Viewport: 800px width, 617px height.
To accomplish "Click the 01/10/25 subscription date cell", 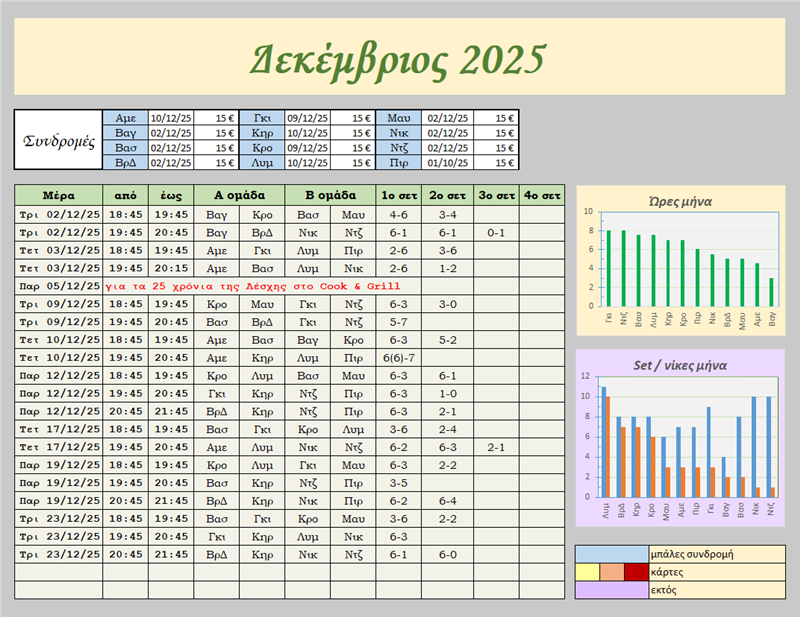I will coord(448,163).
